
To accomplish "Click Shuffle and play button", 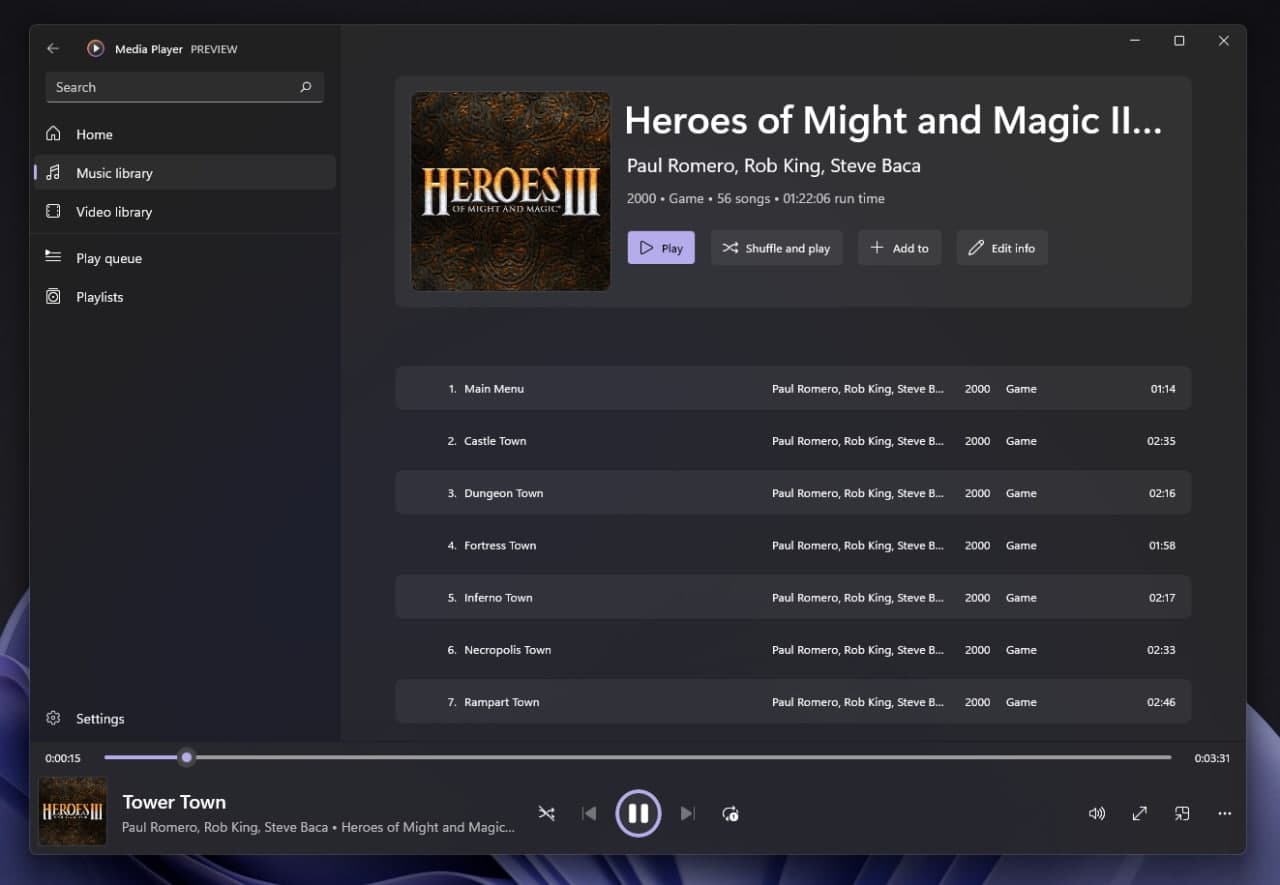I will 777,248.
